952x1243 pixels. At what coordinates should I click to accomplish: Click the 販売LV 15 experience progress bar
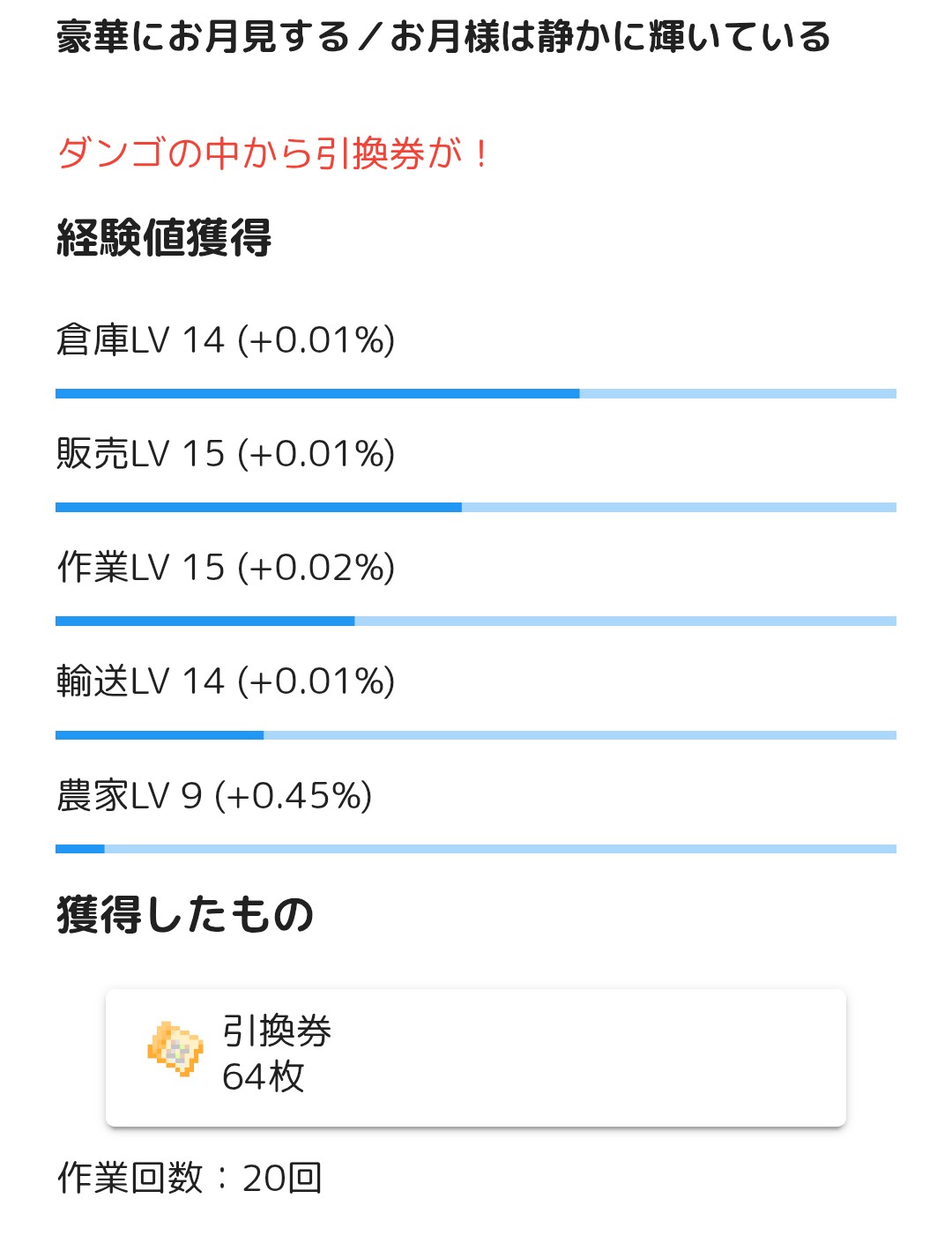coord(476,508)
